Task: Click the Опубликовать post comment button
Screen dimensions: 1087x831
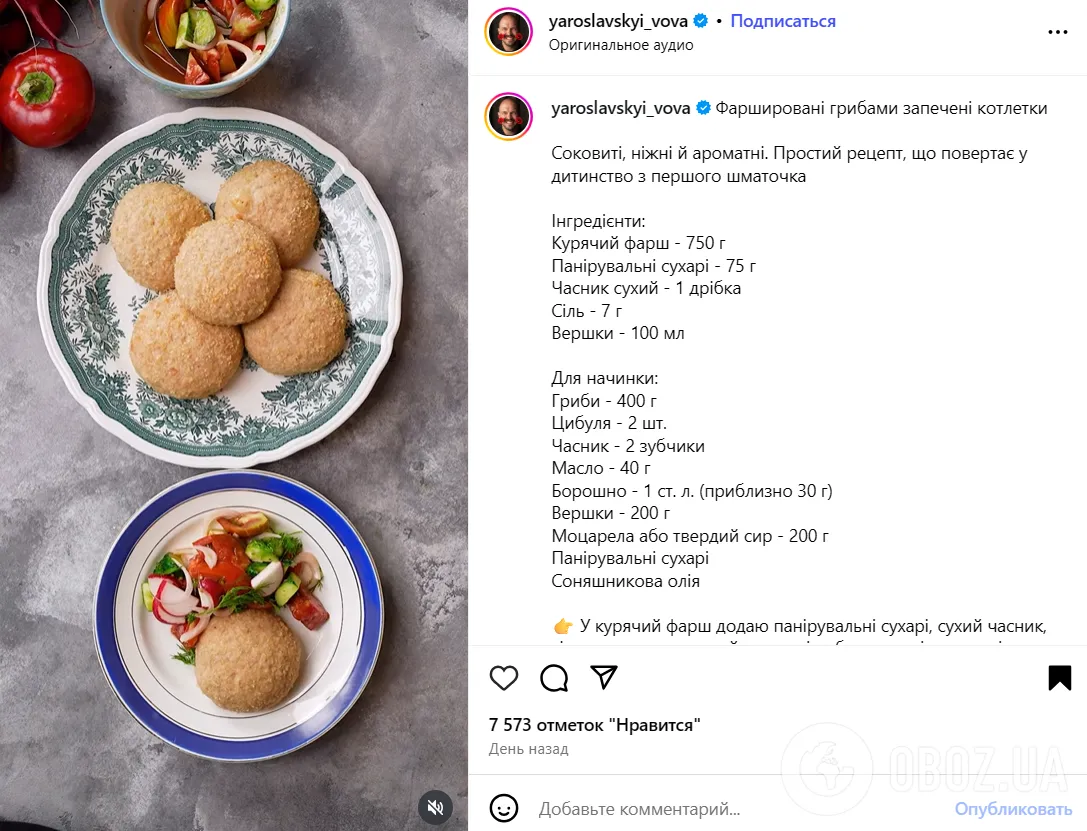Action: (1013, 809)
